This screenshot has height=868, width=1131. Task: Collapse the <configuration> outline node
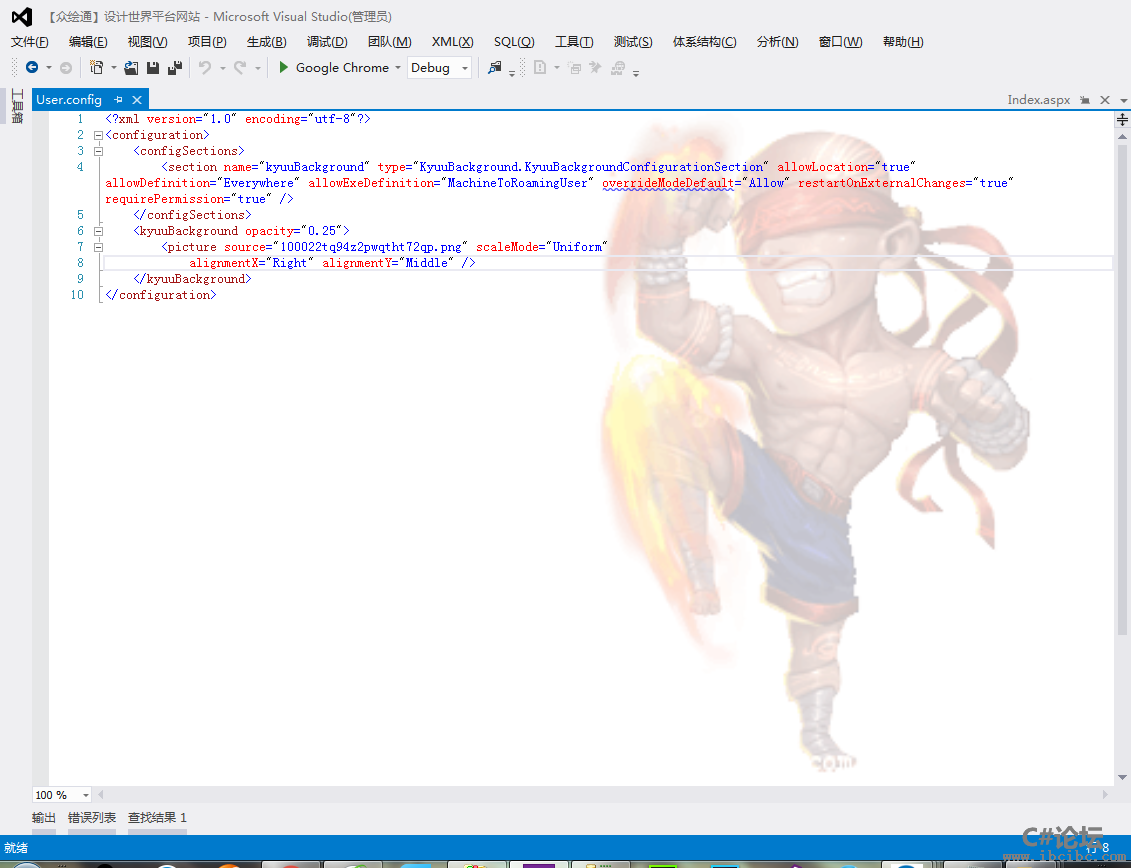(x=98, y=135)
